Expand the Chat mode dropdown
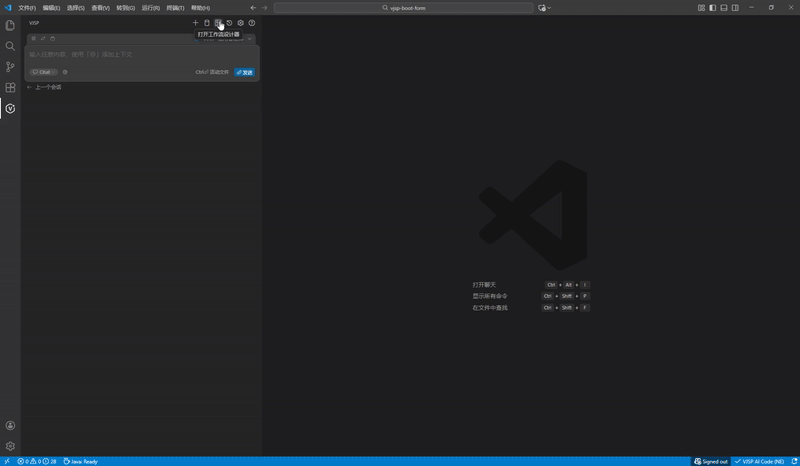Image resolution: width=800 pixels, height=466 pixels. point(45,72)
